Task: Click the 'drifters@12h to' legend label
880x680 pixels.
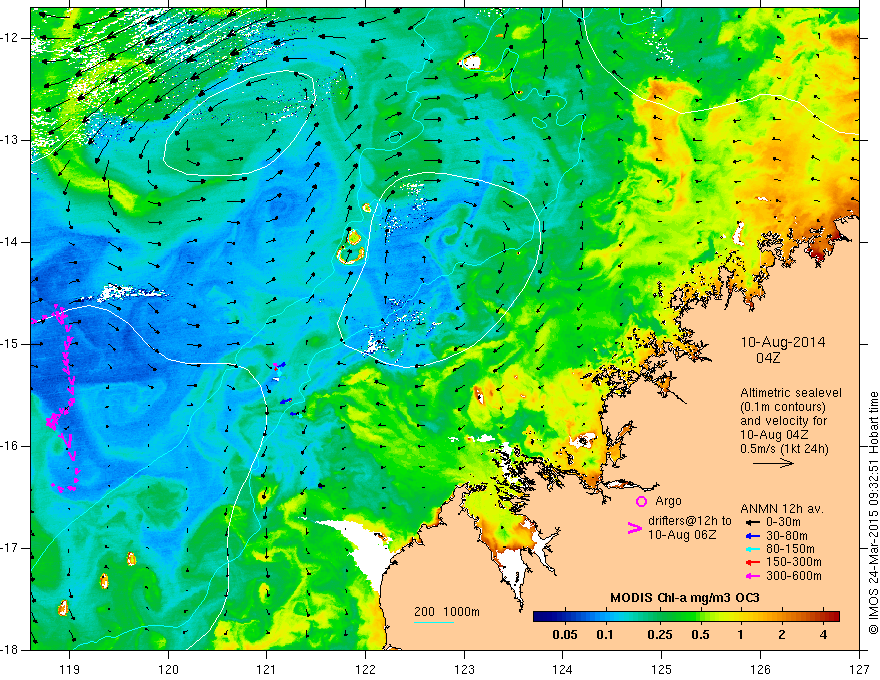Action: click(690, 521)
